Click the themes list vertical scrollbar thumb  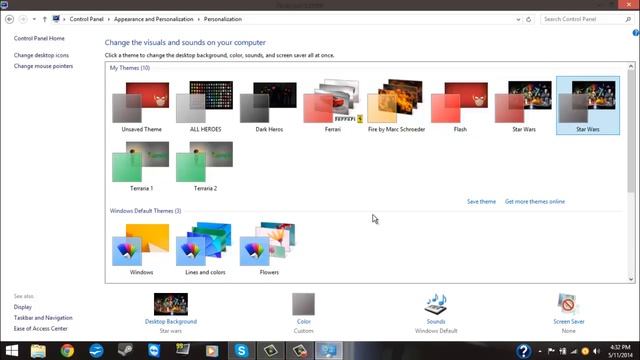coord(631,131)
